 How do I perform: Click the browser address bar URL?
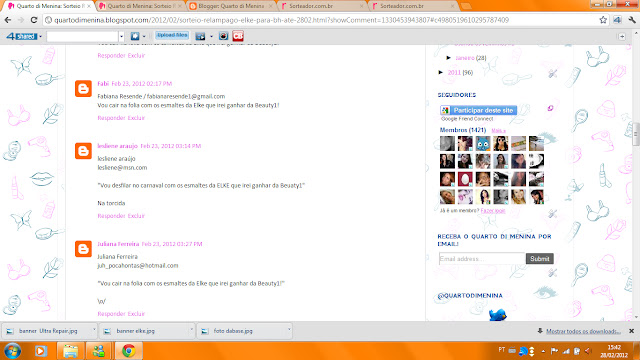(x=282, y=20)
